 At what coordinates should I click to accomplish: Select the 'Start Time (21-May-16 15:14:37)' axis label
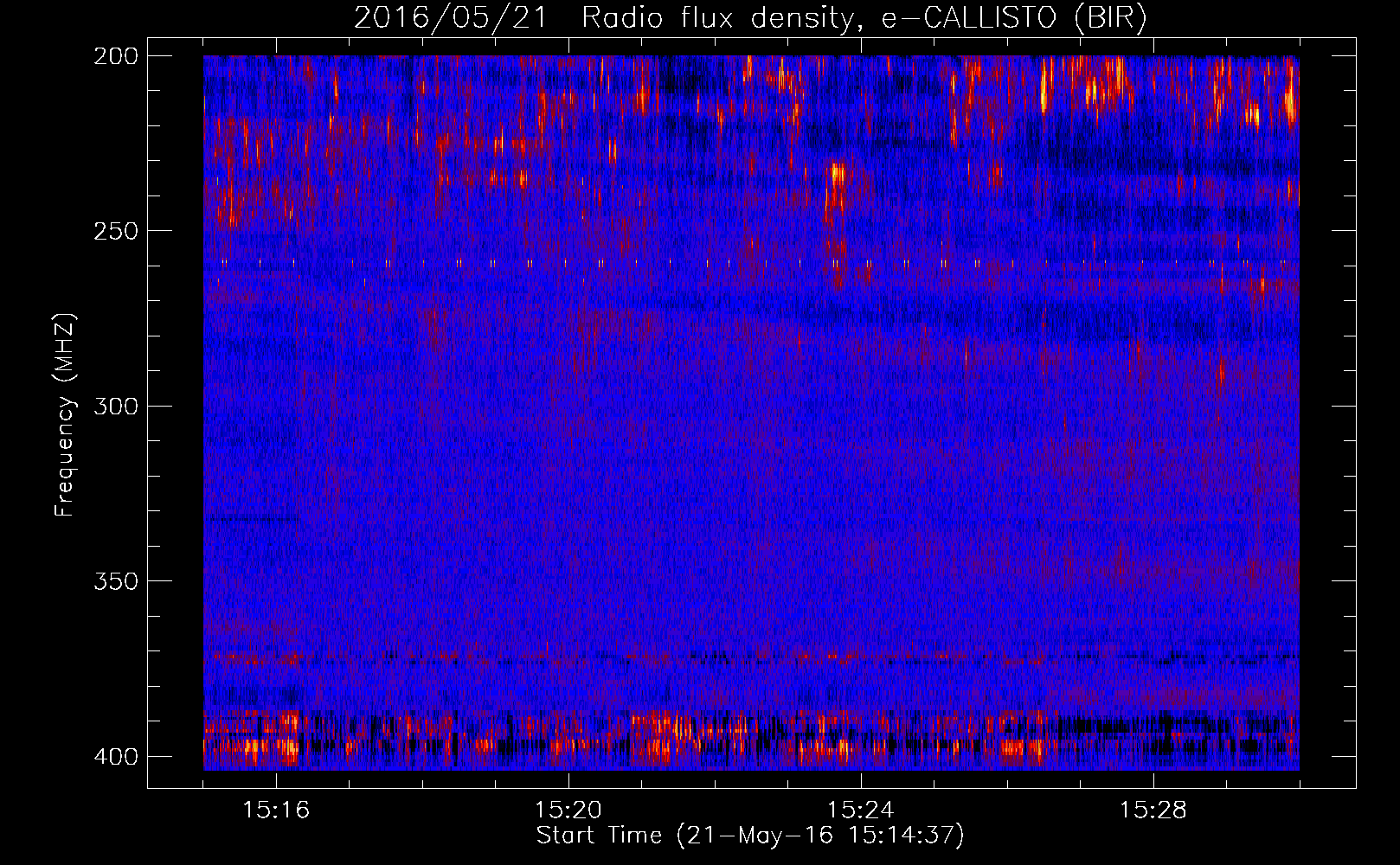pos(750,836)
